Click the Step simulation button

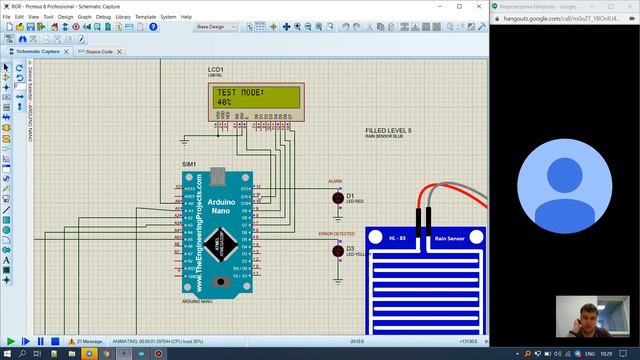click(x=25, y=341)
